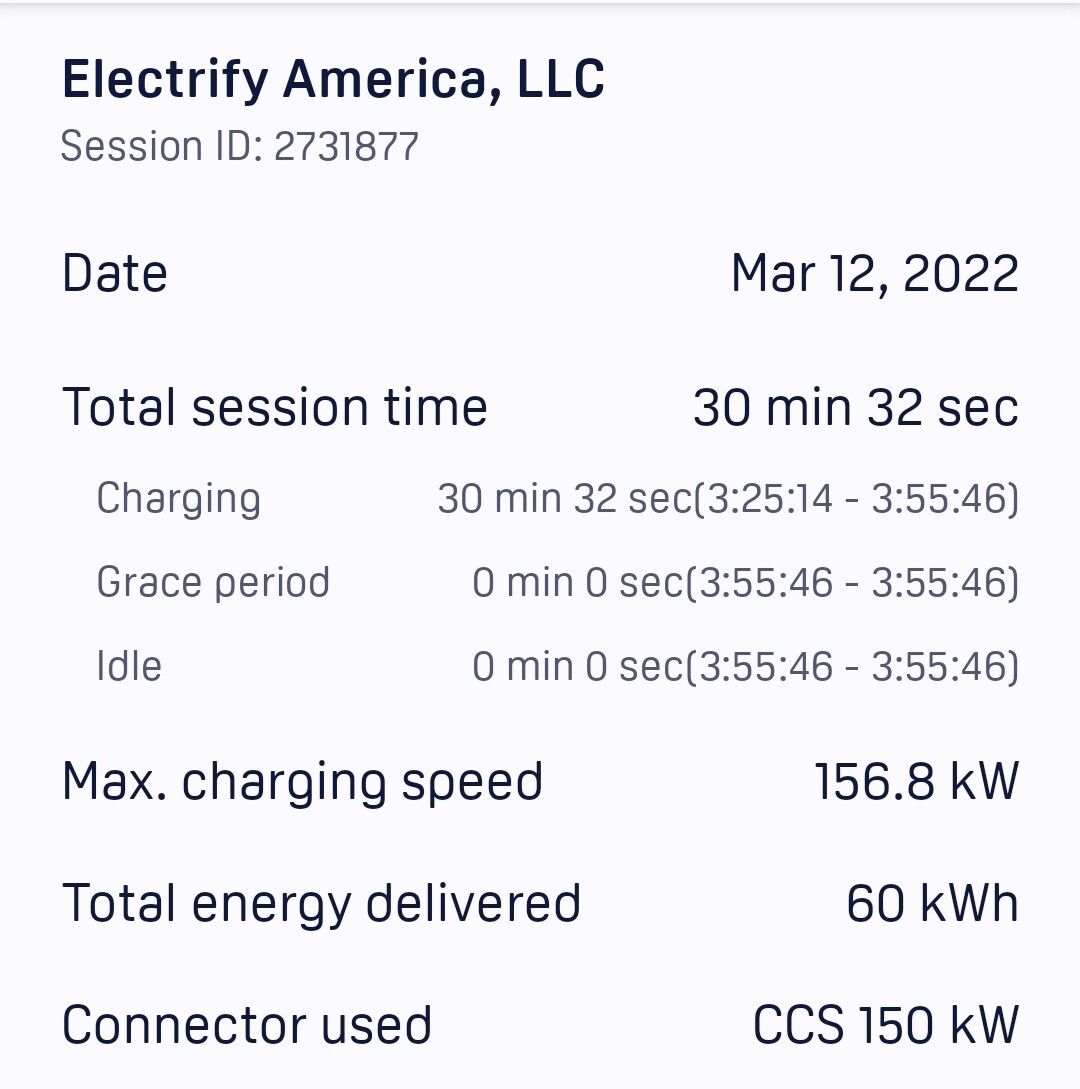
Task: Select the CCS 150 kW connector value
Action: click(x=886, y=1025)
